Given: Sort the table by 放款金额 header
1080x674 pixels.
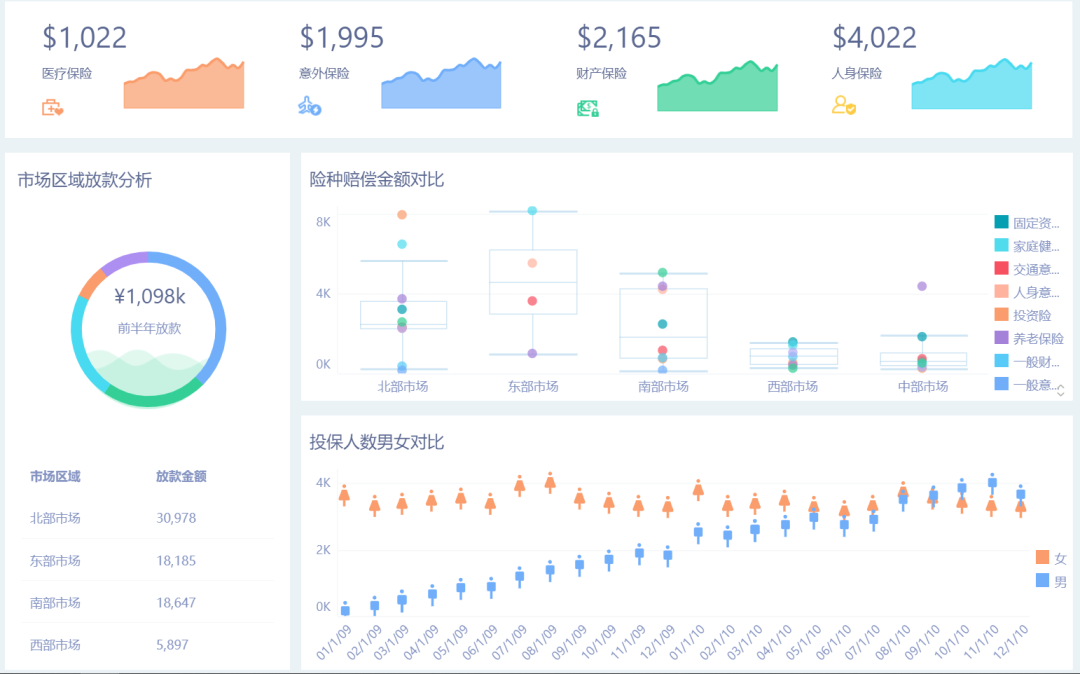Looking at the screenshot, I should pos(181,476).
